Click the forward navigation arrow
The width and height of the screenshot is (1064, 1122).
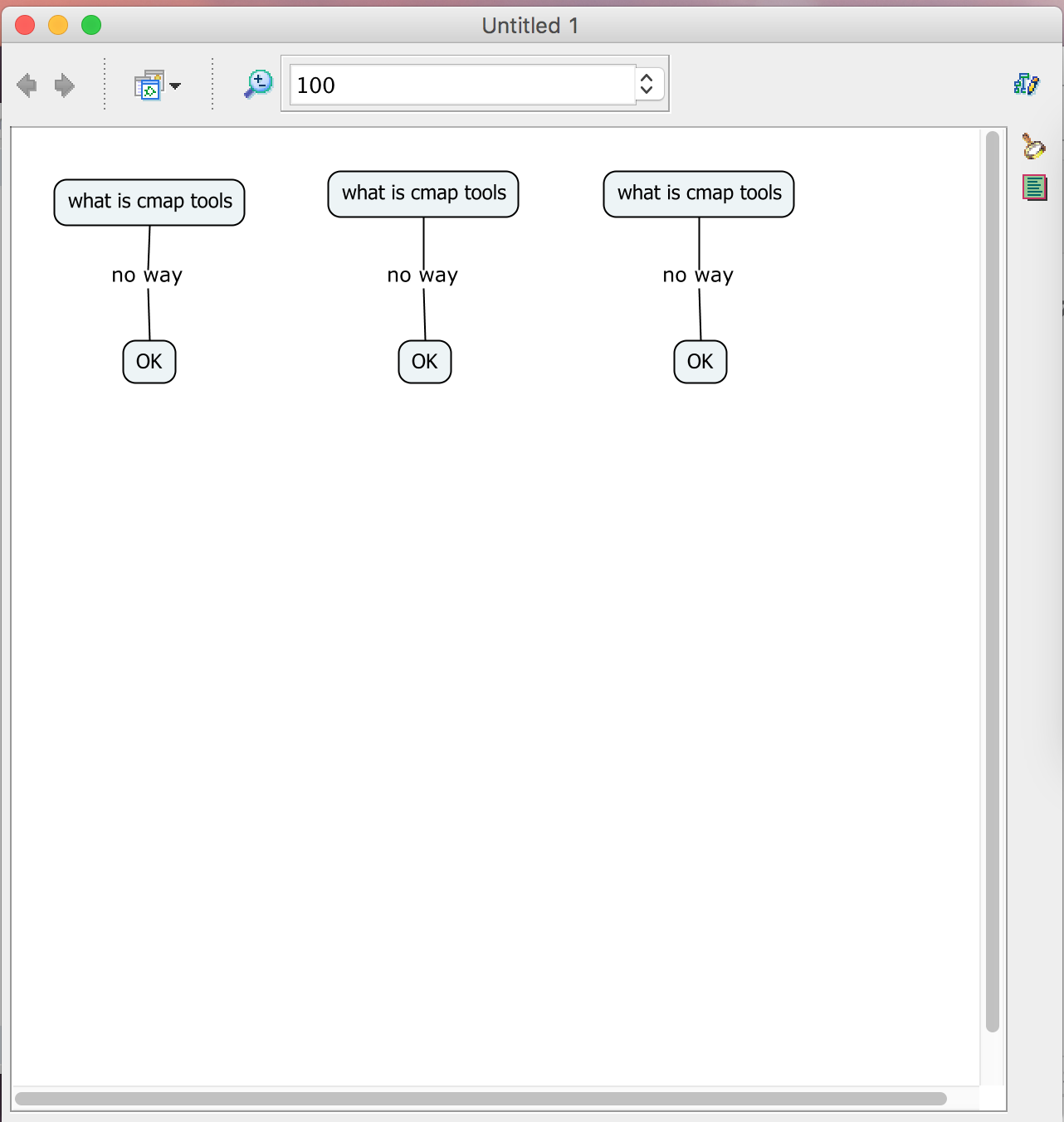pyautogui.click(x=64, y=85)
